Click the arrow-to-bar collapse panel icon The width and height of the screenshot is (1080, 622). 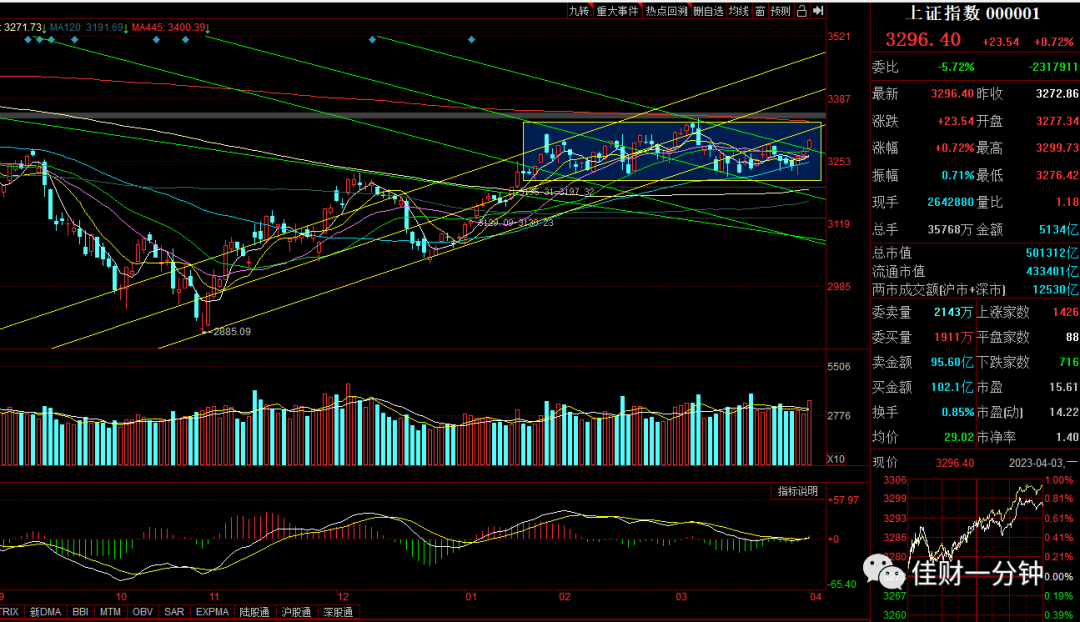pos(818,11)
